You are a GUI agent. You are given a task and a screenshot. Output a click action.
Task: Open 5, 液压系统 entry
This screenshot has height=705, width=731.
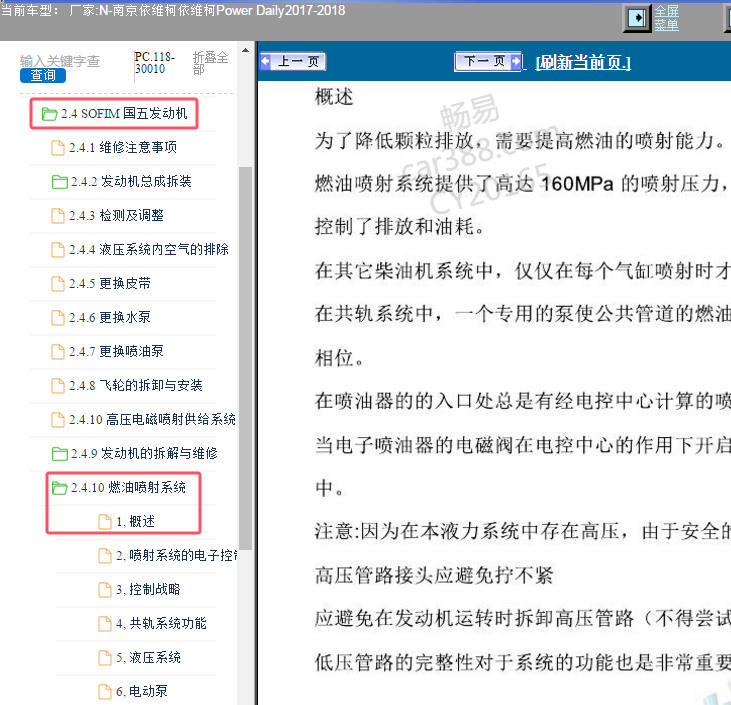148,657
